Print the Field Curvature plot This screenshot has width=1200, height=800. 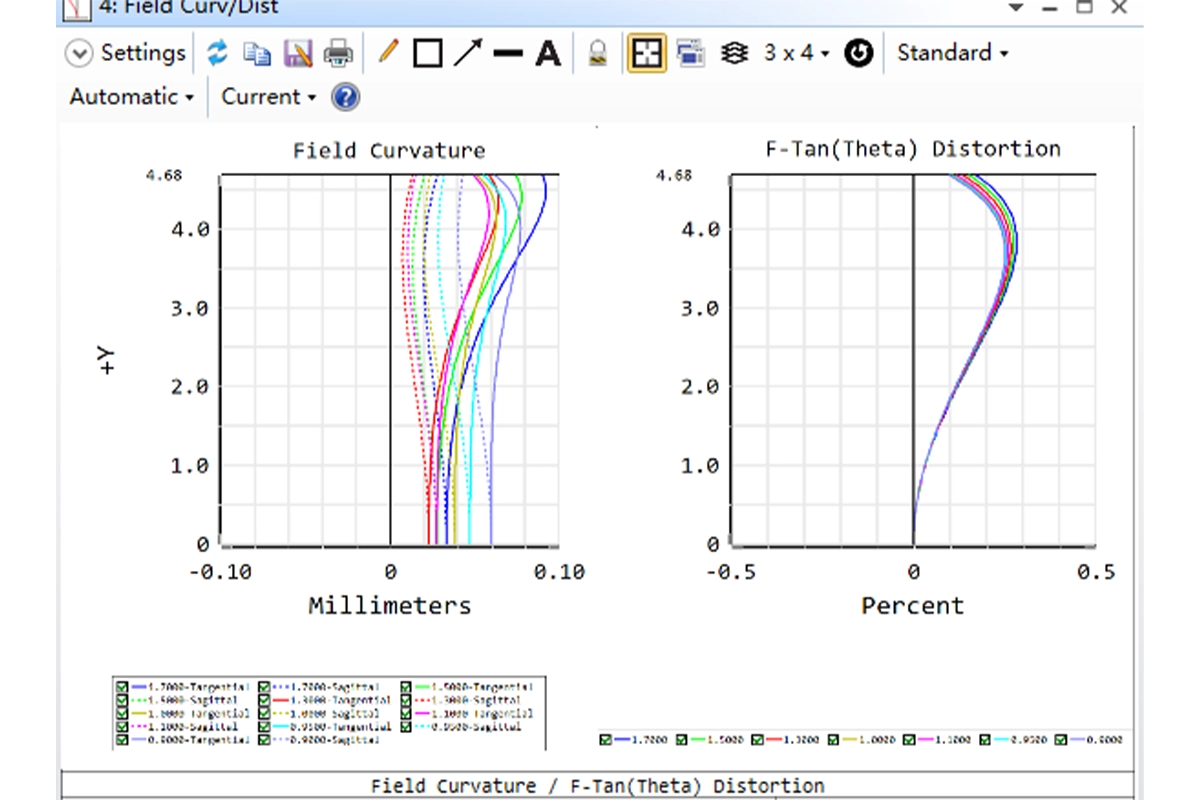(338, 53)
